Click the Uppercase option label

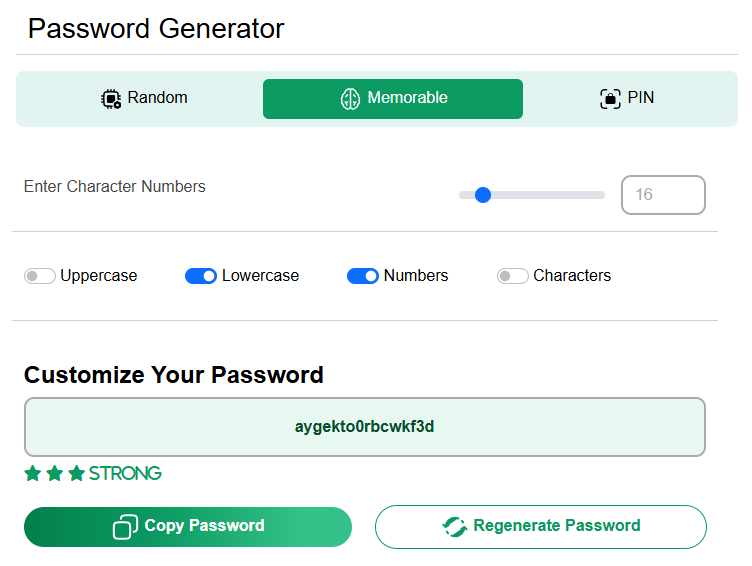click(99, 276)
